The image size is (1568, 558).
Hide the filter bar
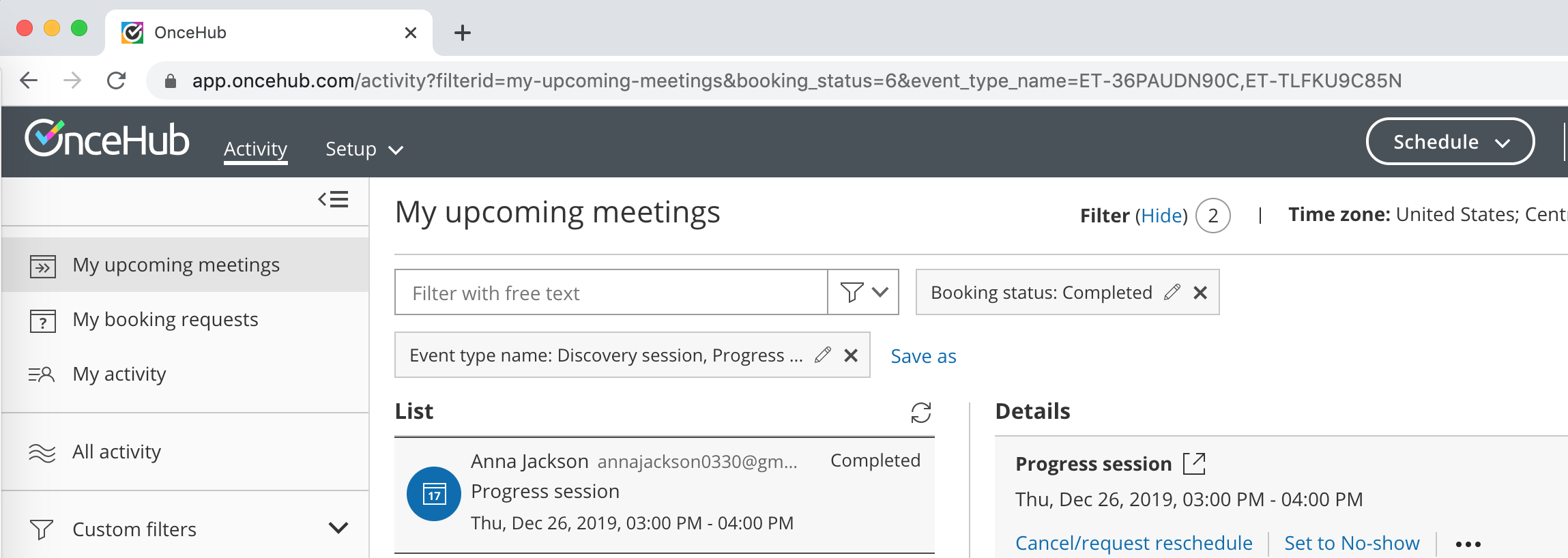point(1161,216)
